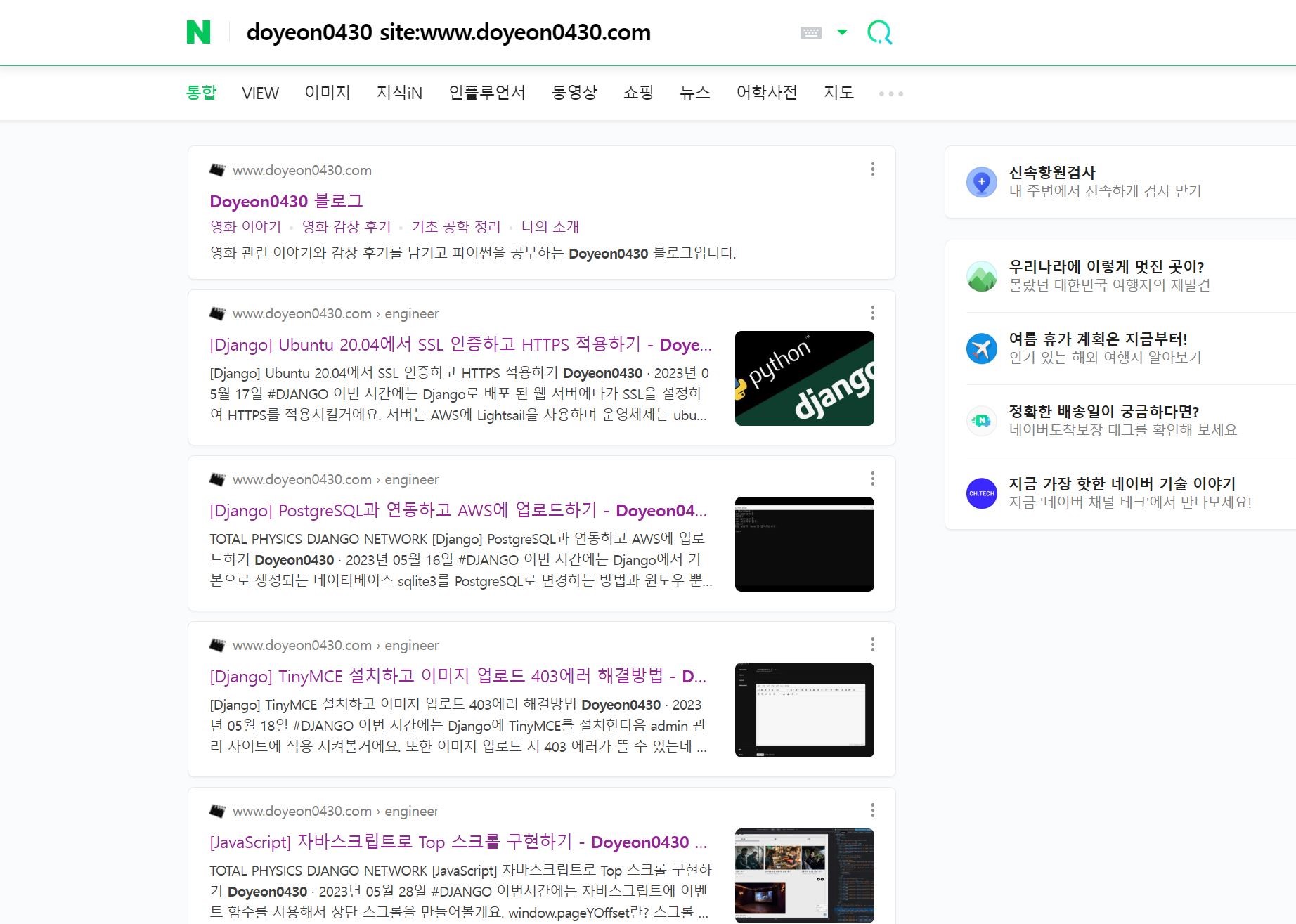Expand the search history dropdown arrow
The image size is (1296, 924).
coord(842,32)
